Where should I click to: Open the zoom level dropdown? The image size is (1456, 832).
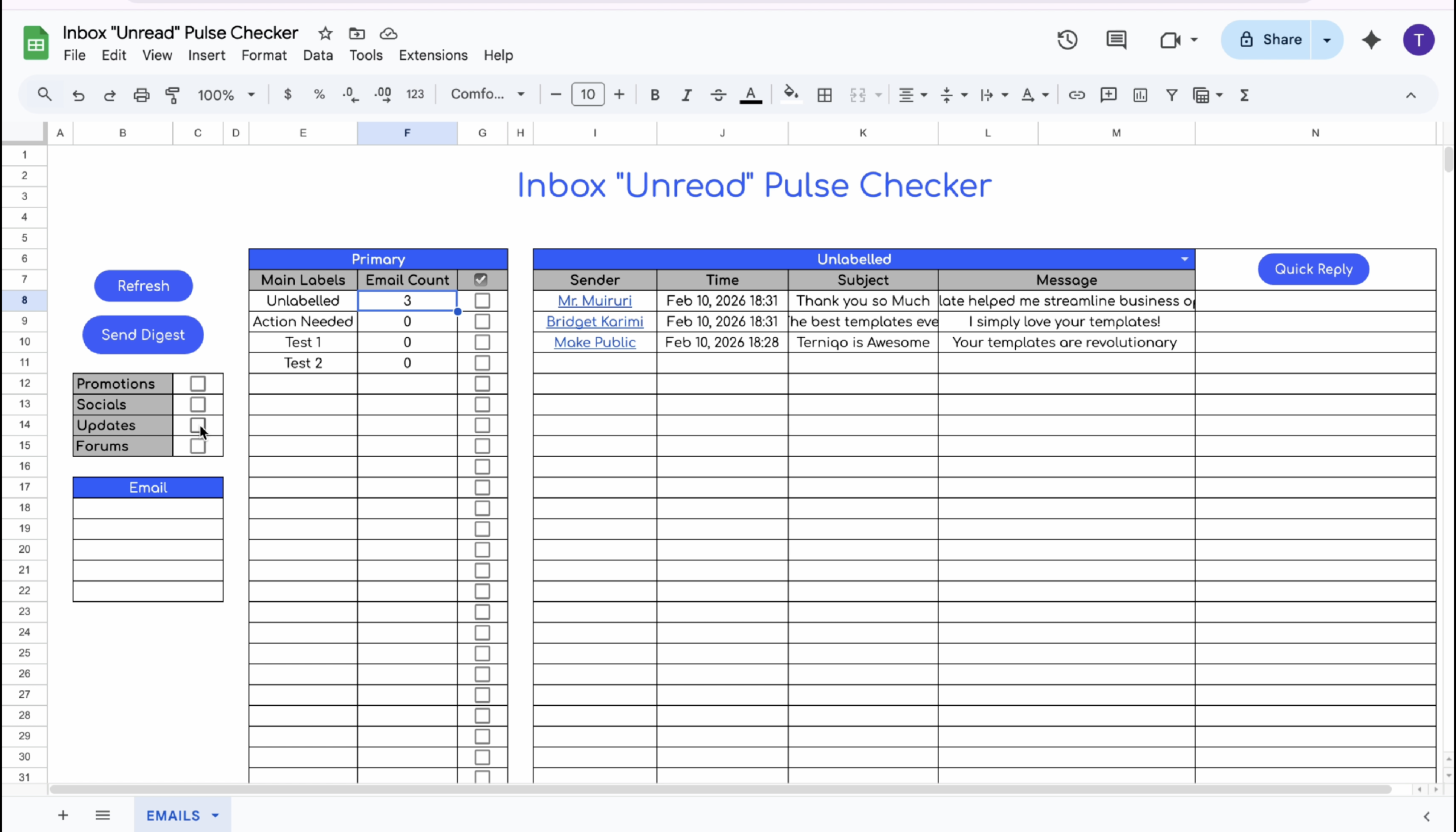point(250,95)
